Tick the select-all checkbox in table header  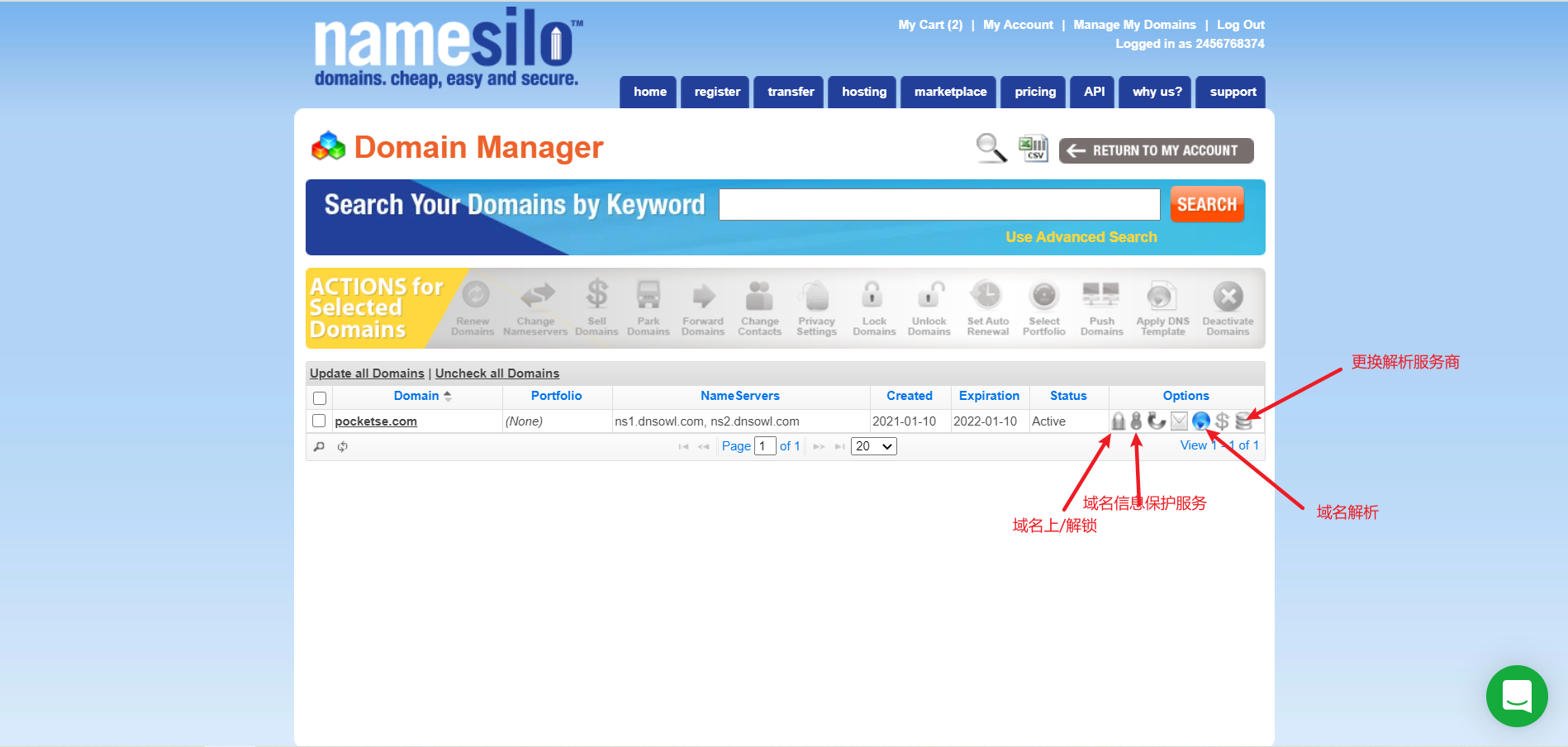320,398
